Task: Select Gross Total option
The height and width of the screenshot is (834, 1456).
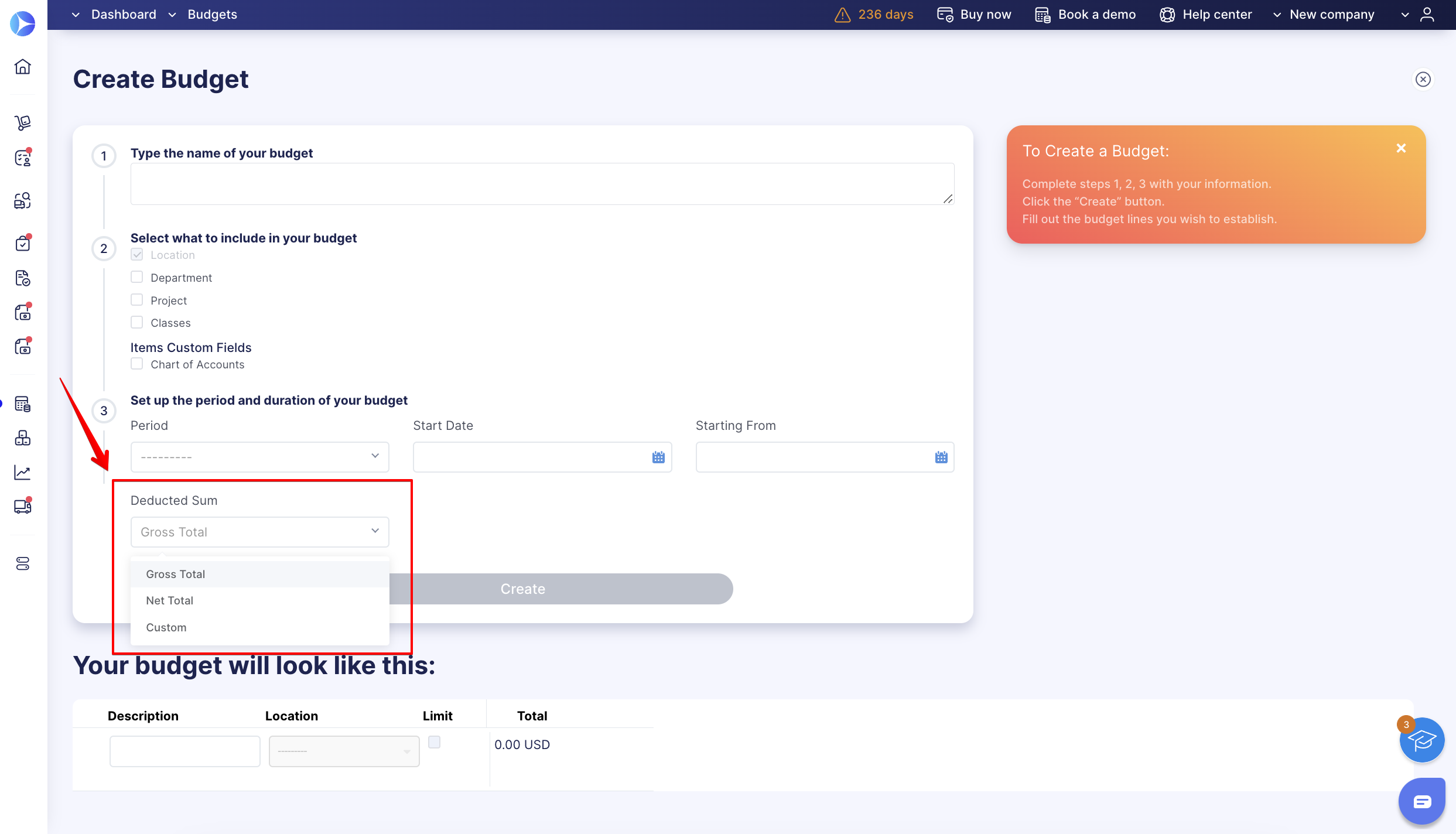Action: tap(259, 574)
